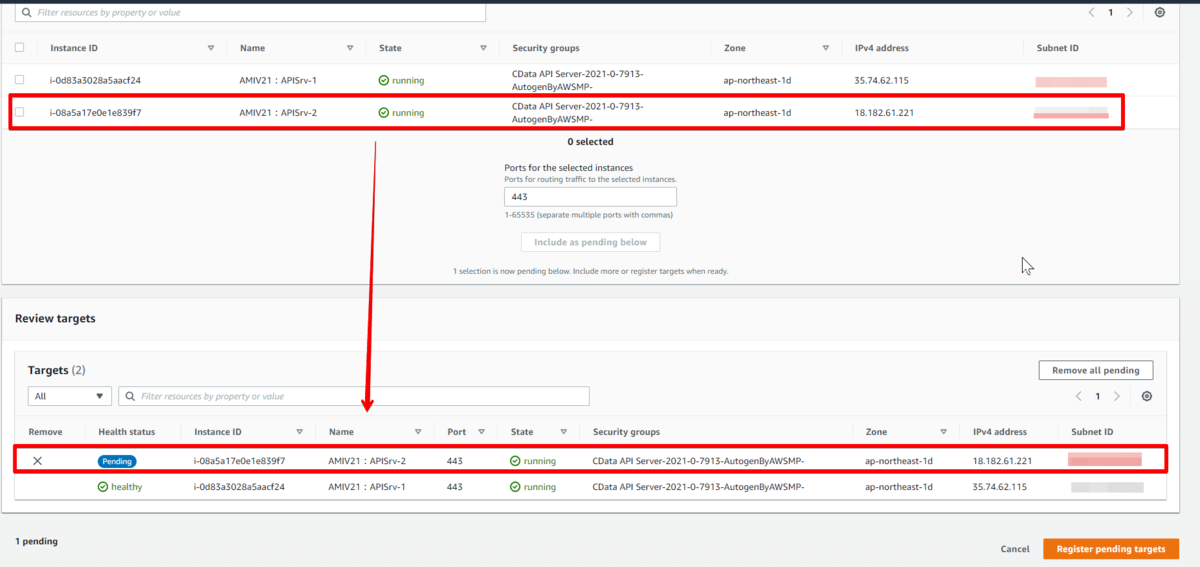The image size is (1200, 567).
Task: Click Cancel link at the bottom
Action: coord(1015,549)
